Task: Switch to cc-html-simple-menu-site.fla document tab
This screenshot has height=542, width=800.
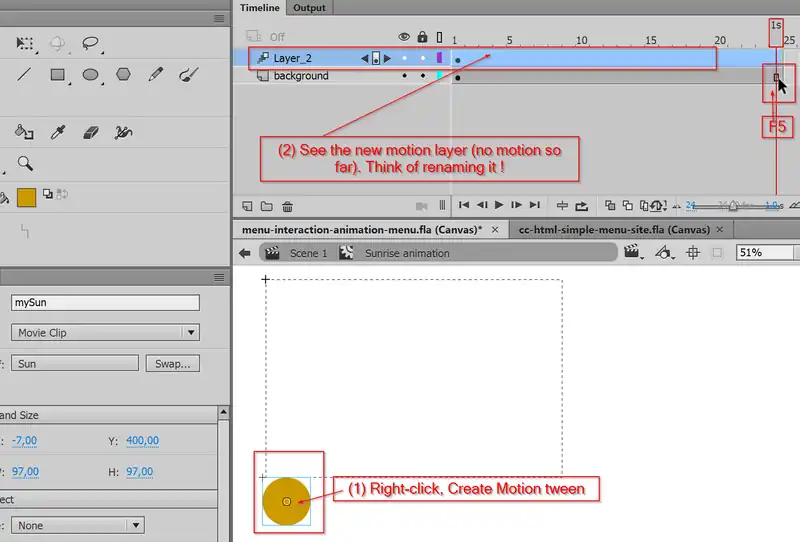Action: [614, 229]
